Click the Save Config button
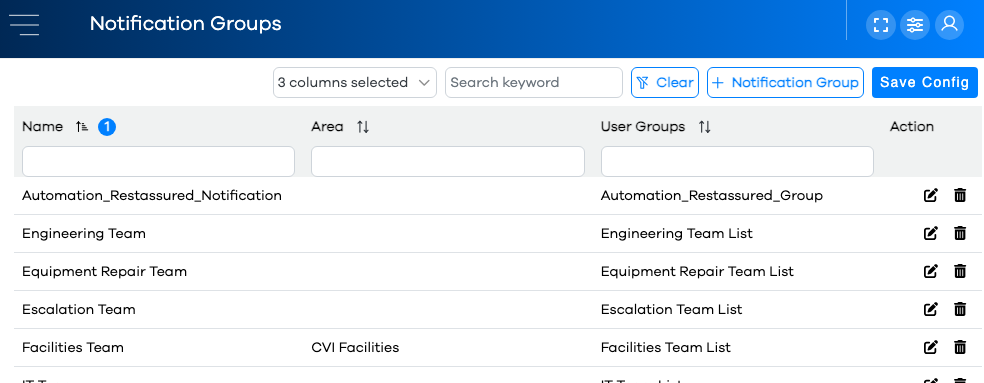 (924, 82)
